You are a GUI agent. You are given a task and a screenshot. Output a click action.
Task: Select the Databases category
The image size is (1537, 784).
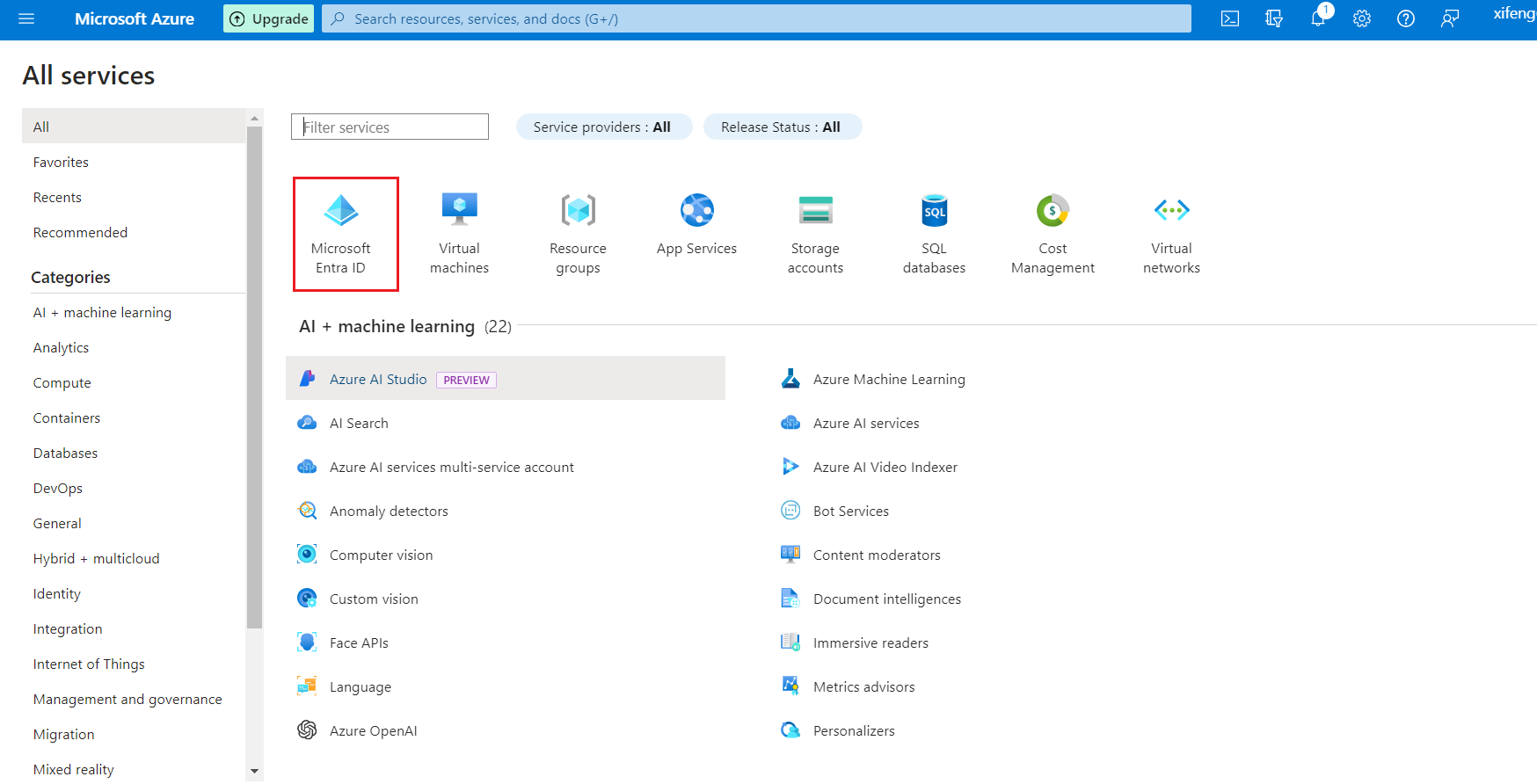point(65,453)
